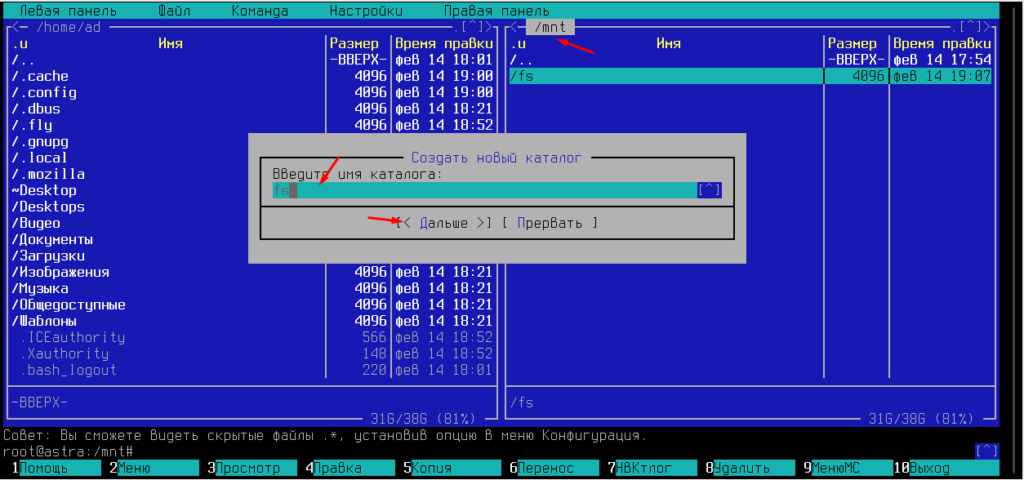Confirm with the "Дальше" button
This screenshot has width=1024, height=480.
[443, 223]
